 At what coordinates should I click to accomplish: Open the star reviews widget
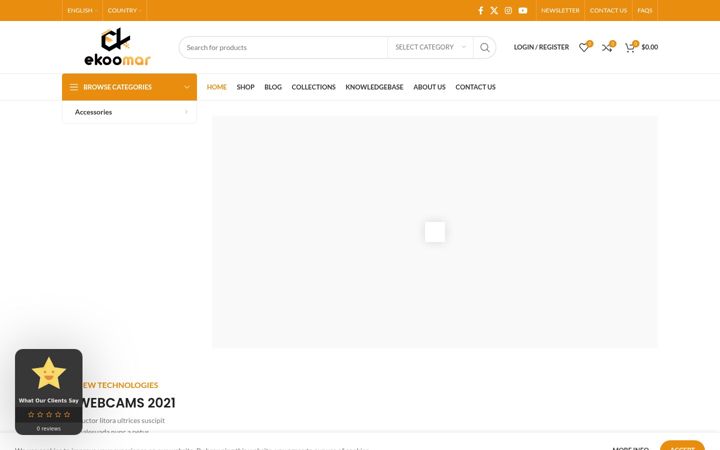click(x=49, y=392)
